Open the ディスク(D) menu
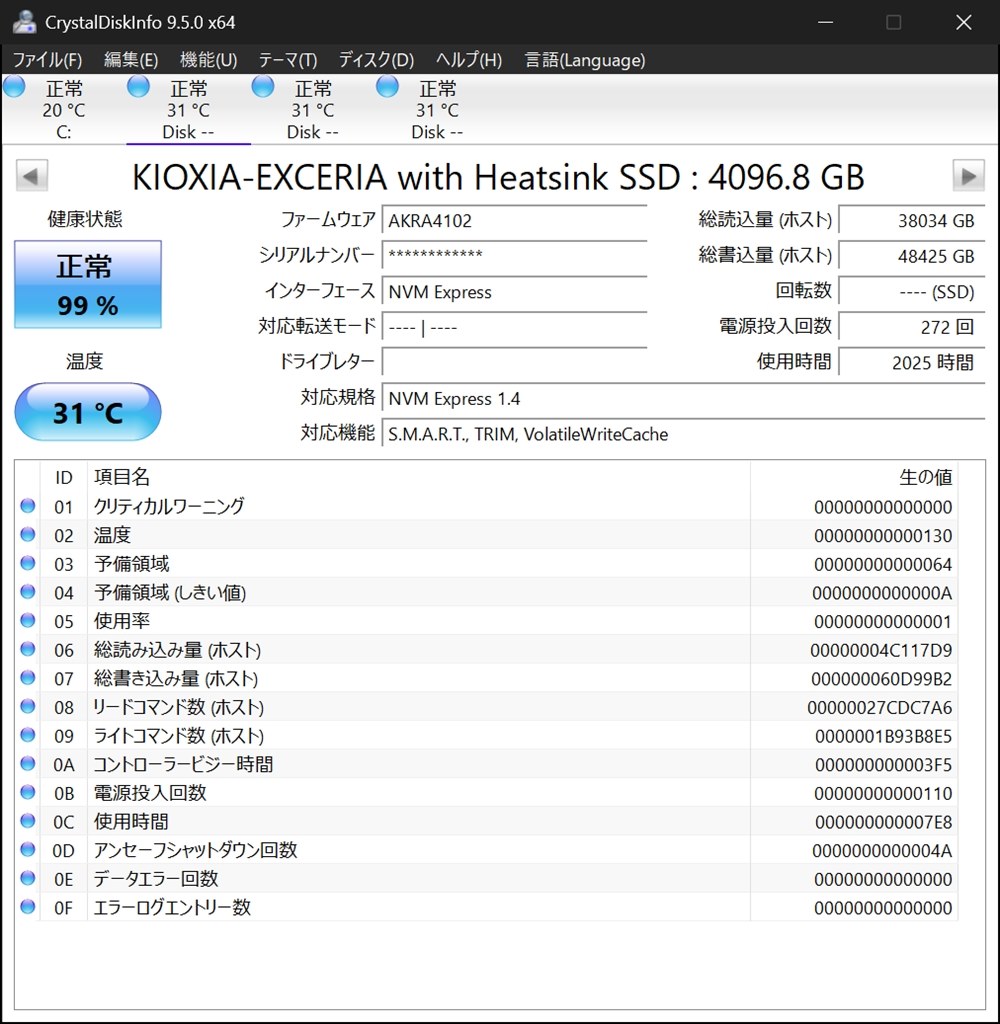Screen dimensions: 1000x1024 (x=376, y=60)
